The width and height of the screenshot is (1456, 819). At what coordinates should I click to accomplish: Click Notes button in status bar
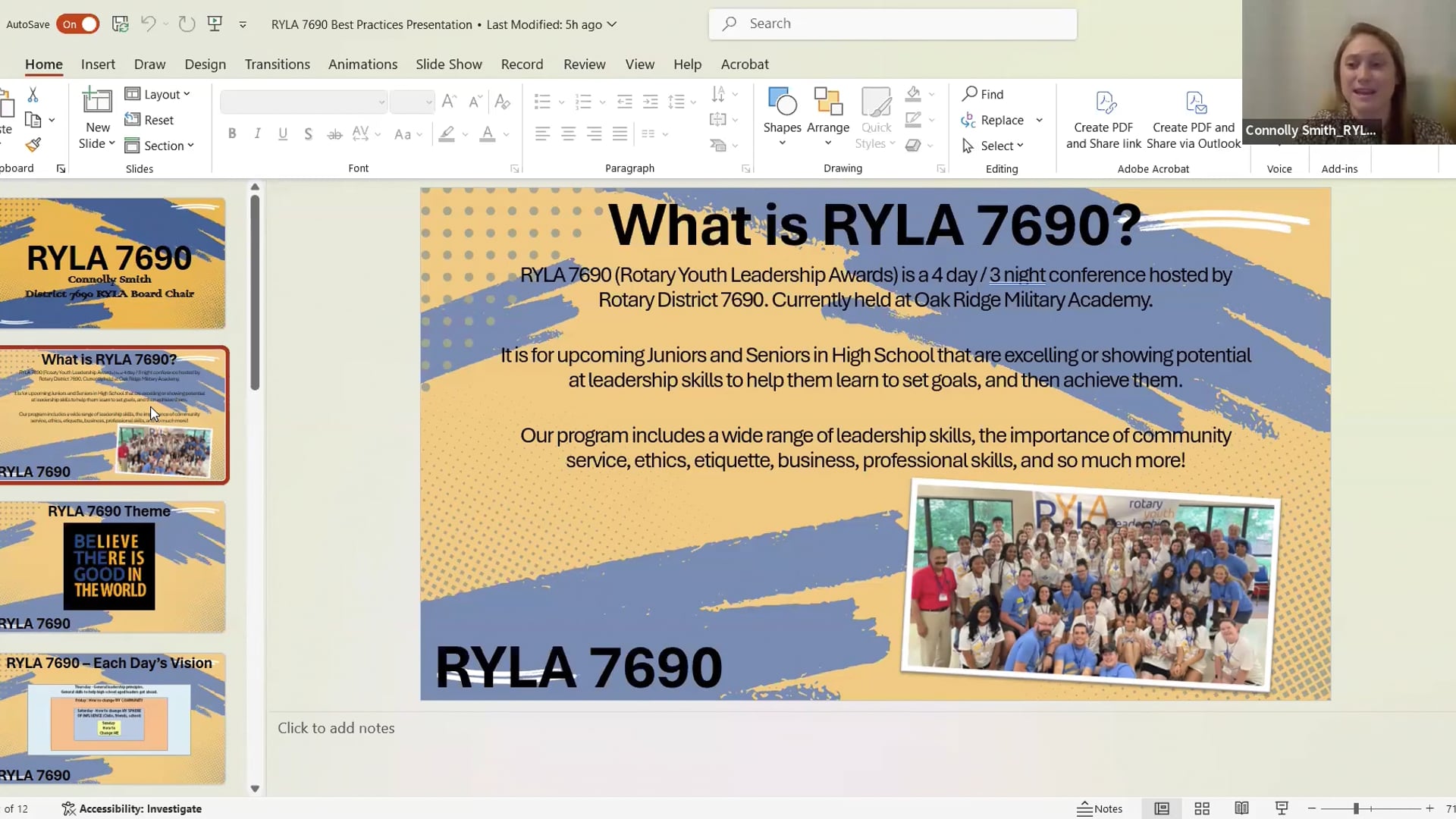tap(1100, 808)
